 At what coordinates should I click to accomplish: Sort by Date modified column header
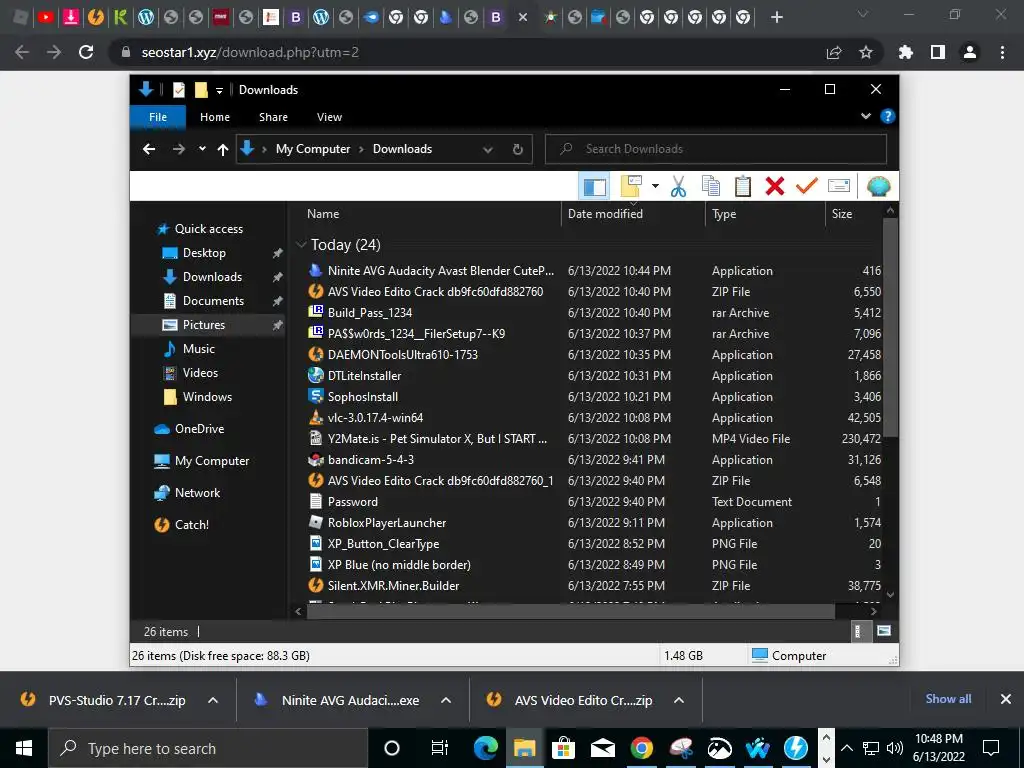(x=605, y=214)
